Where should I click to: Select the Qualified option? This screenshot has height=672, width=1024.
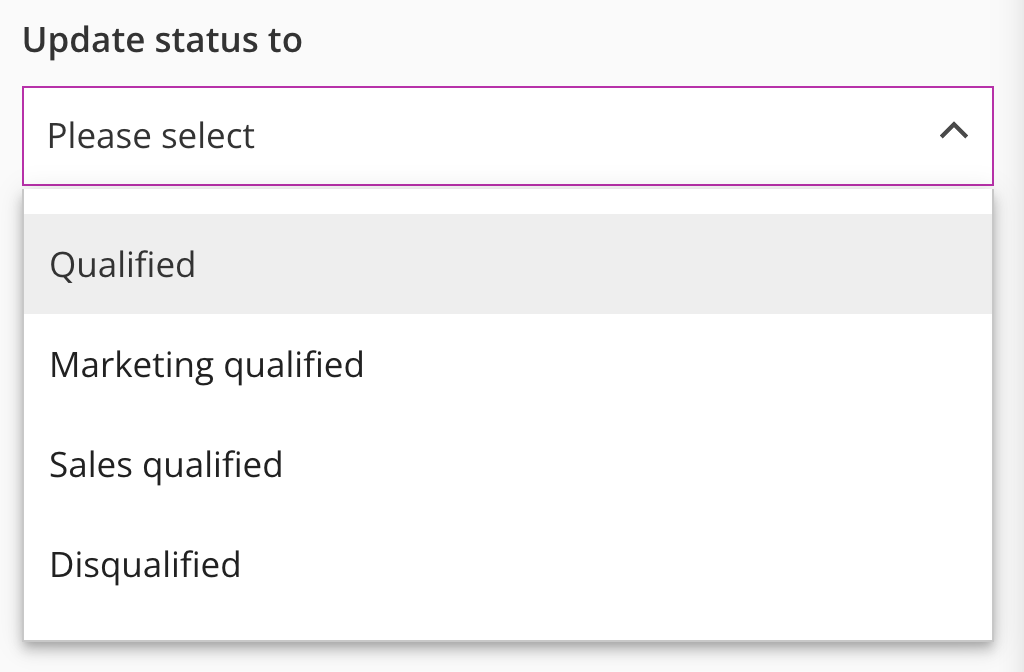123,265
